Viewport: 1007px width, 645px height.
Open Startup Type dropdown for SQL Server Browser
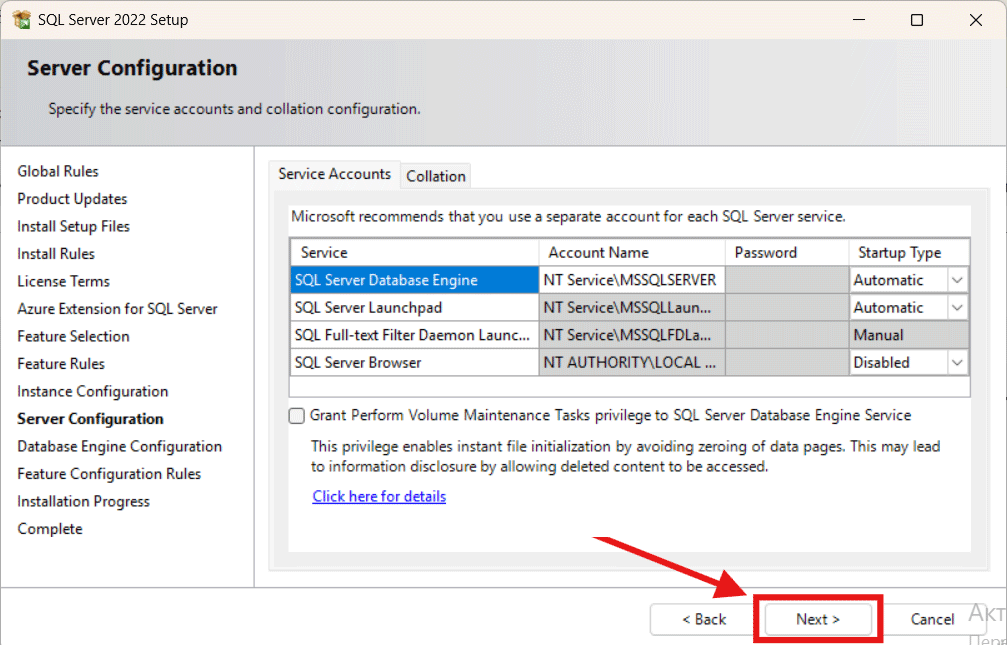tap(958, 363)
